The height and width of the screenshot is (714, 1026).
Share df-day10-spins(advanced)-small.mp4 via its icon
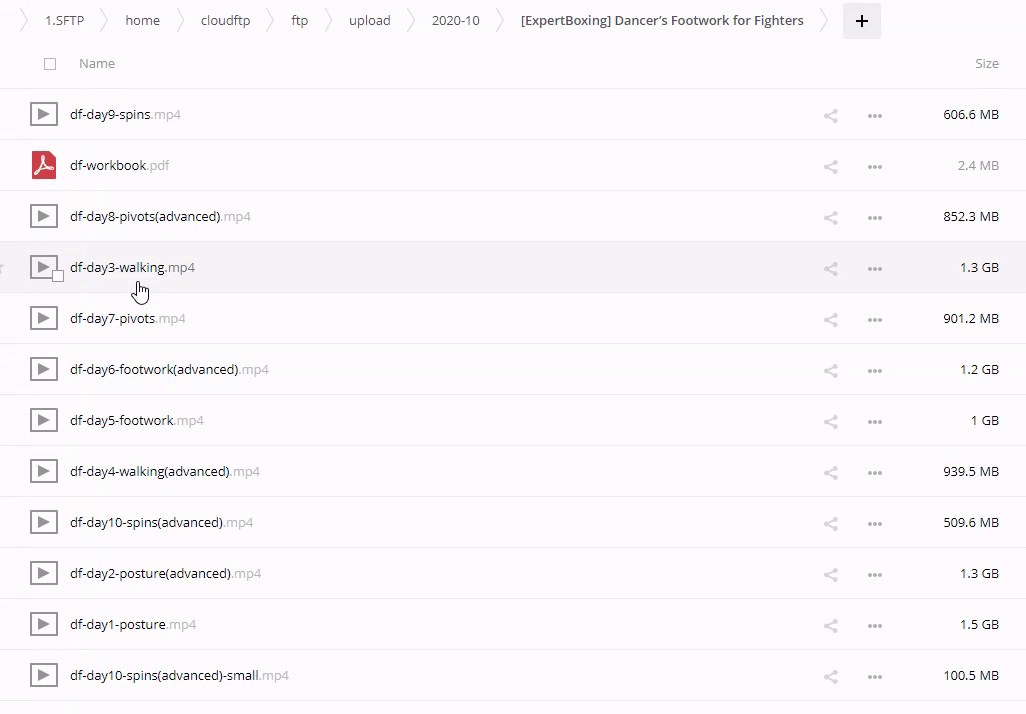tap(830, 676)
